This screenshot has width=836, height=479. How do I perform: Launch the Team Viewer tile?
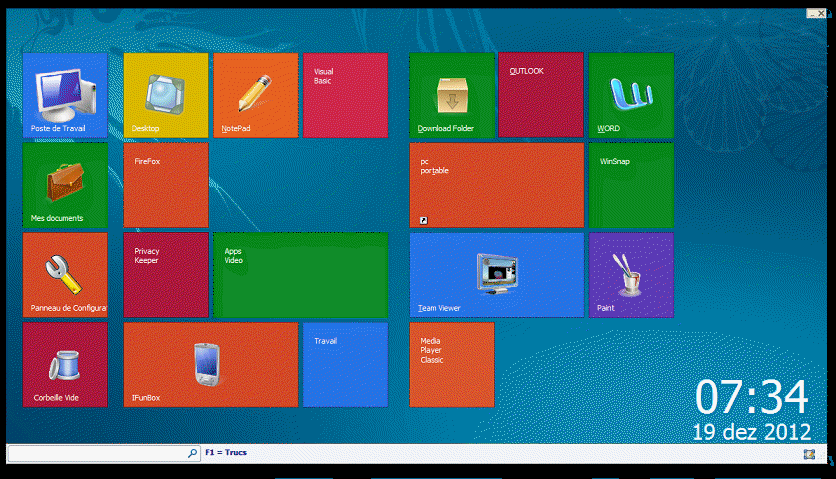click(x=497, y=275)
